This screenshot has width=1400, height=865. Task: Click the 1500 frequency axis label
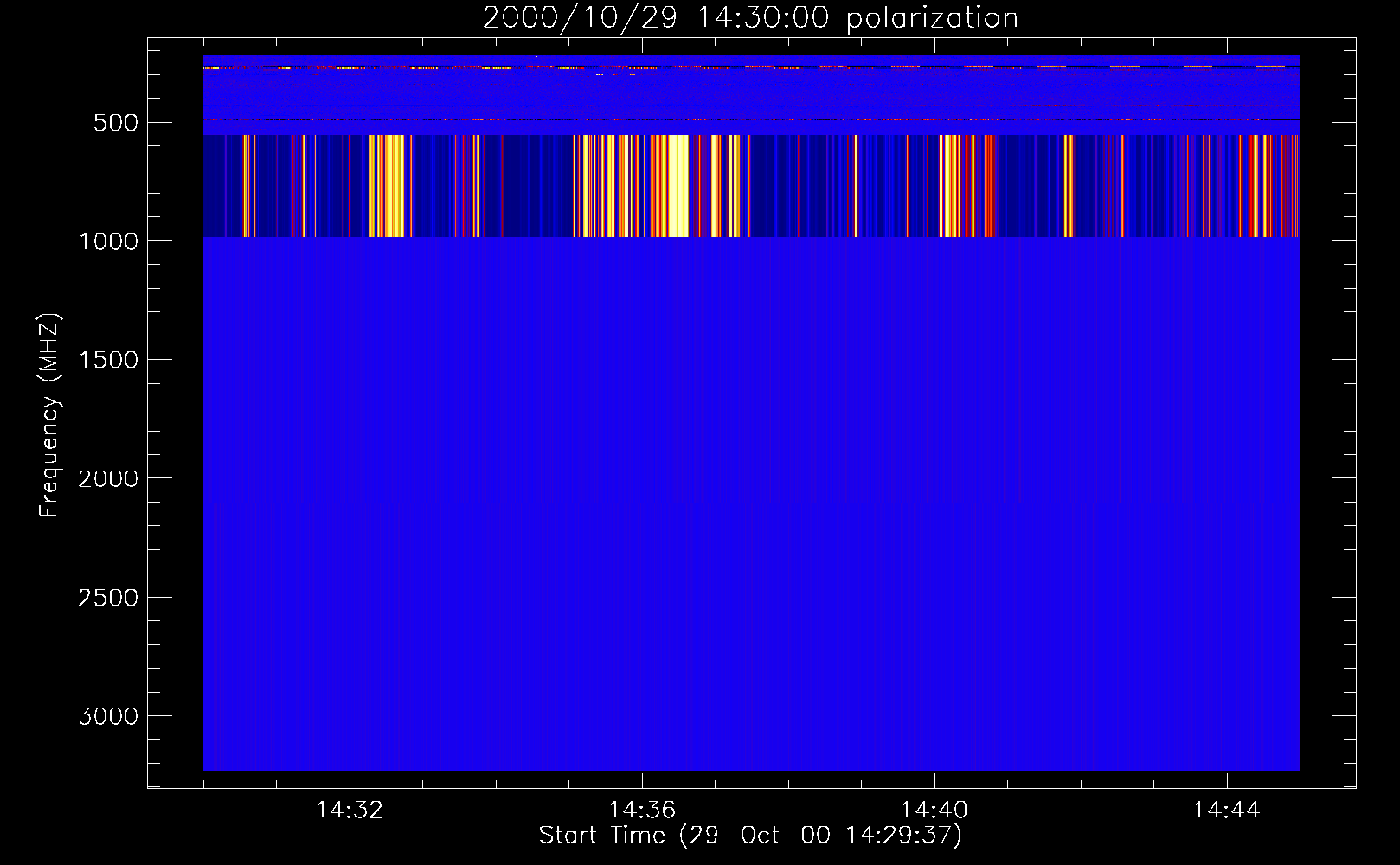tap(108, 360)
